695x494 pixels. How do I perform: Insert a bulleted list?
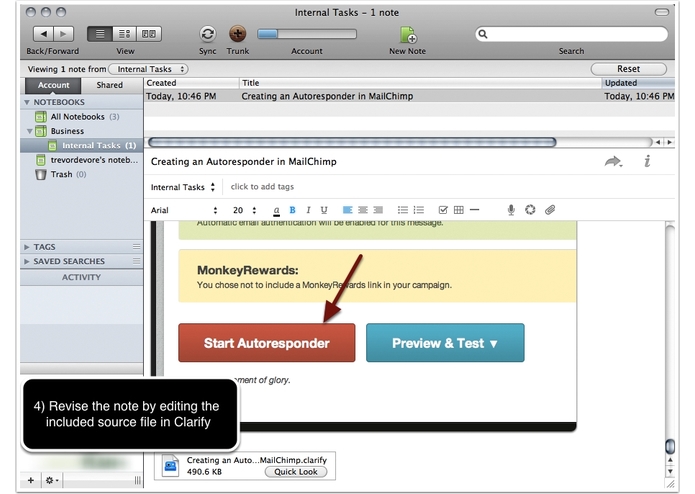click(x=402, y=210)
